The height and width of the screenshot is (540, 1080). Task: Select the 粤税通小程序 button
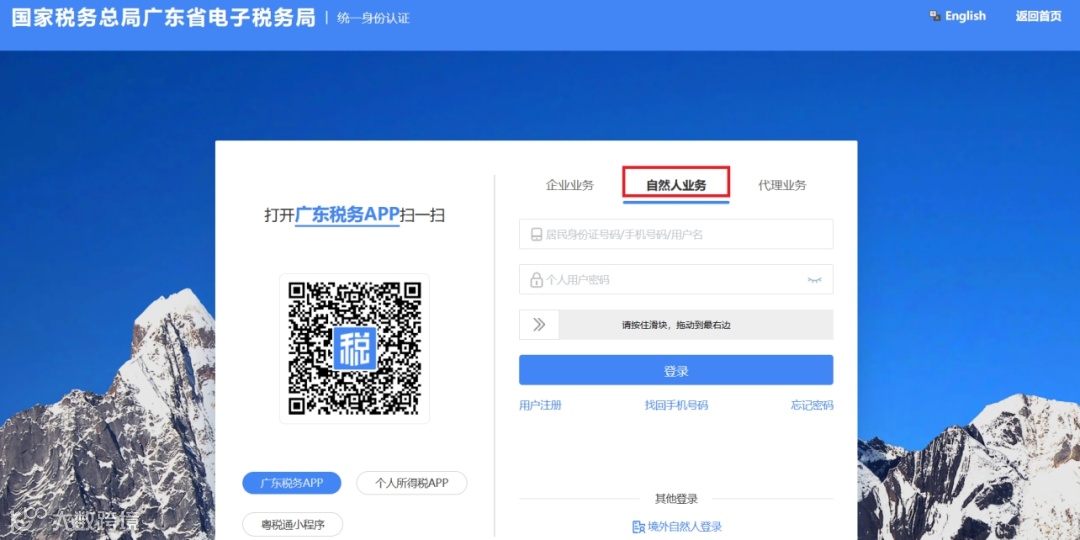click(292, 525)
